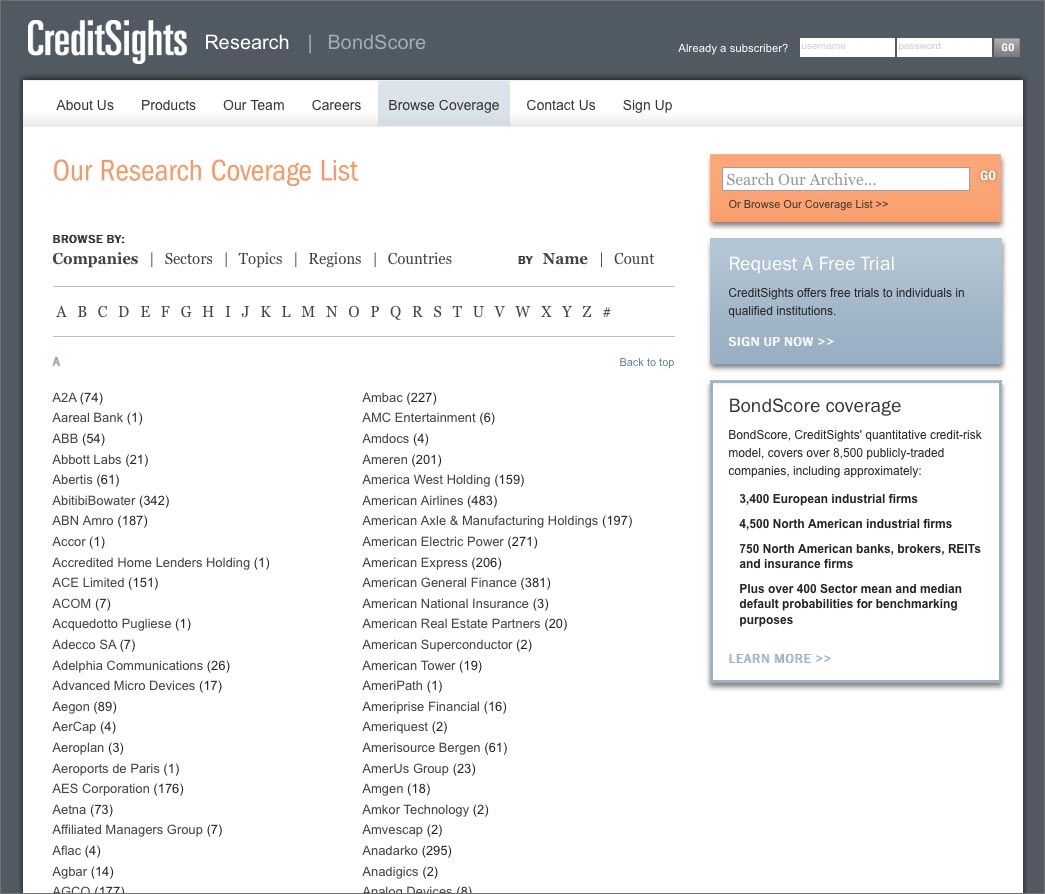Jump to letter G in alphabet index
Viewport: 1045px width, 894px height.
point(186,312)
